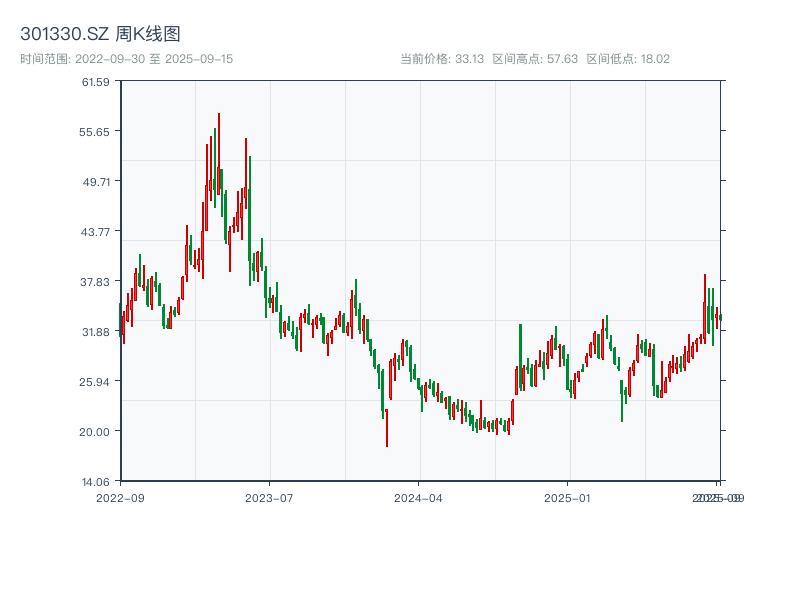
Task: Click the y-axis label 49.71
Action: (x=96, y=182)
